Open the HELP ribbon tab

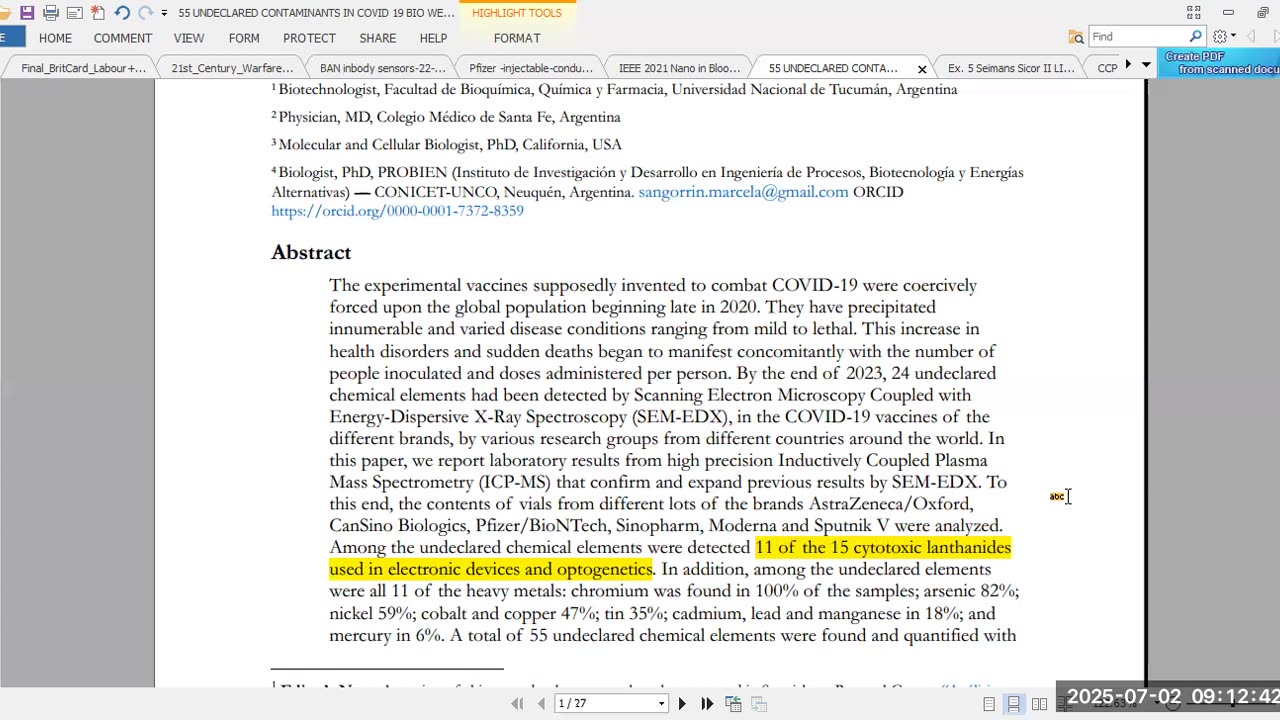[433, 38]
